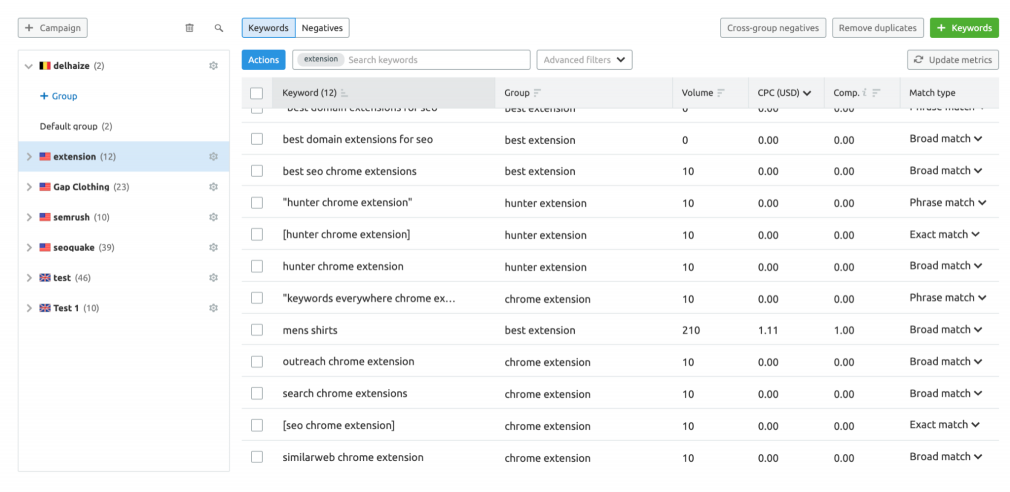Open settings gear for Test 1 campaign
1010x492 pixels.
pos(213,308)
